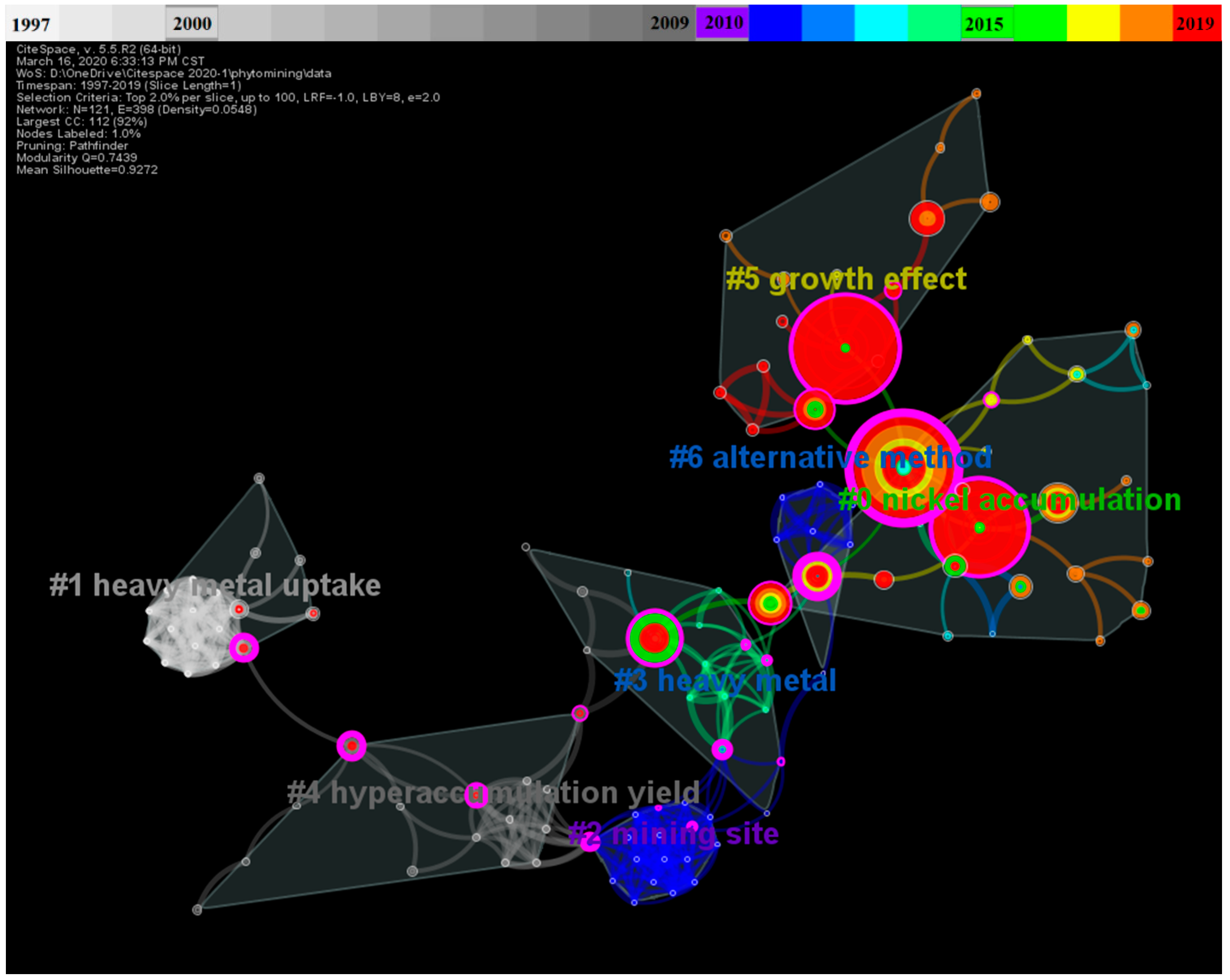Click the purple 2010 swatch in timeline
Screen dimensions: 1230x980
[722, 23]
